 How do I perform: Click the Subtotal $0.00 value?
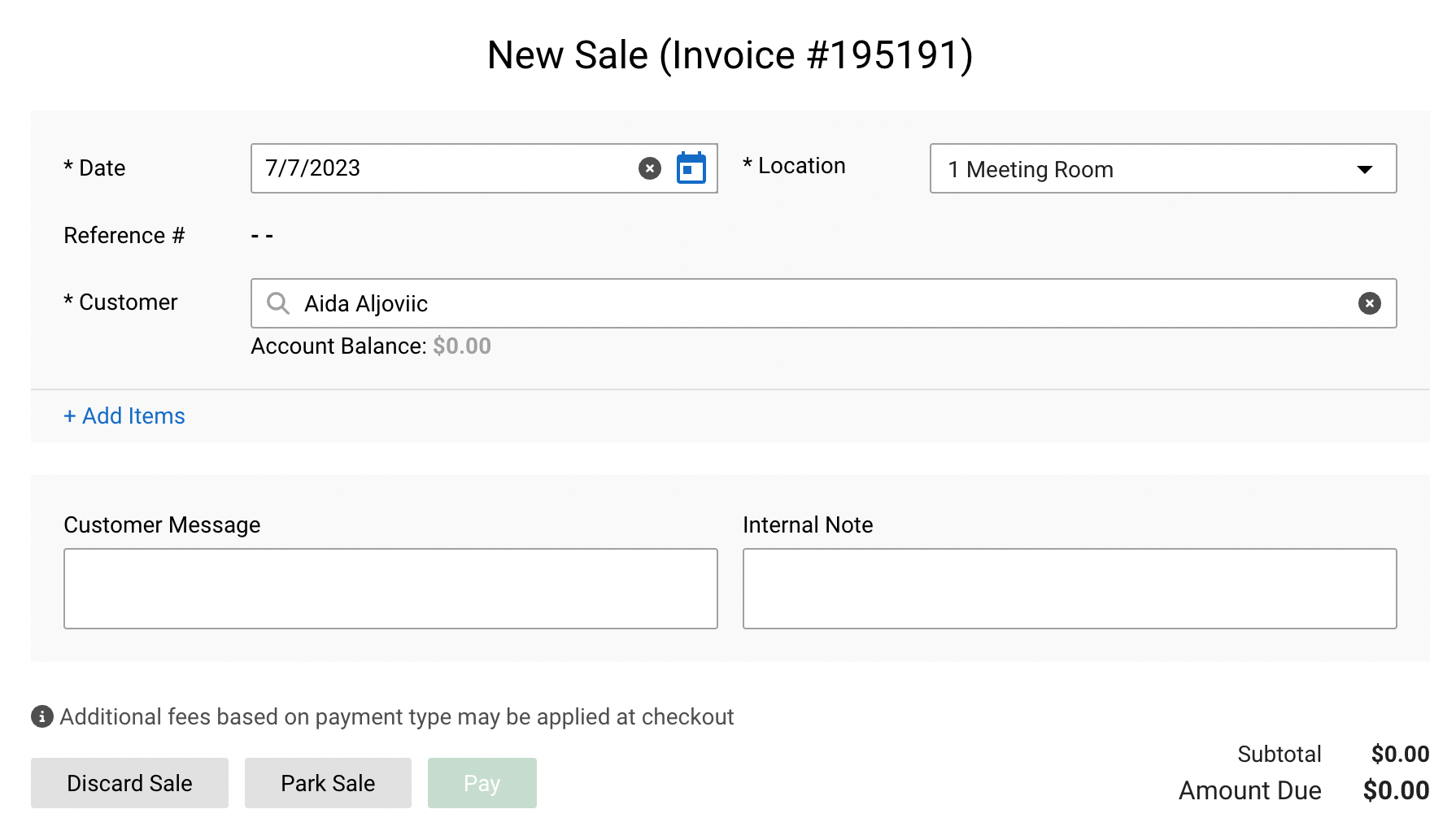tap(1400, 754)
